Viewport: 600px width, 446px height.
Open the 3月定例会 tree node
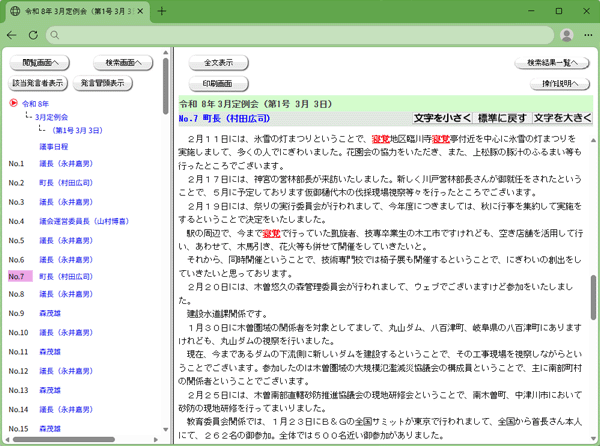[51, 117]
